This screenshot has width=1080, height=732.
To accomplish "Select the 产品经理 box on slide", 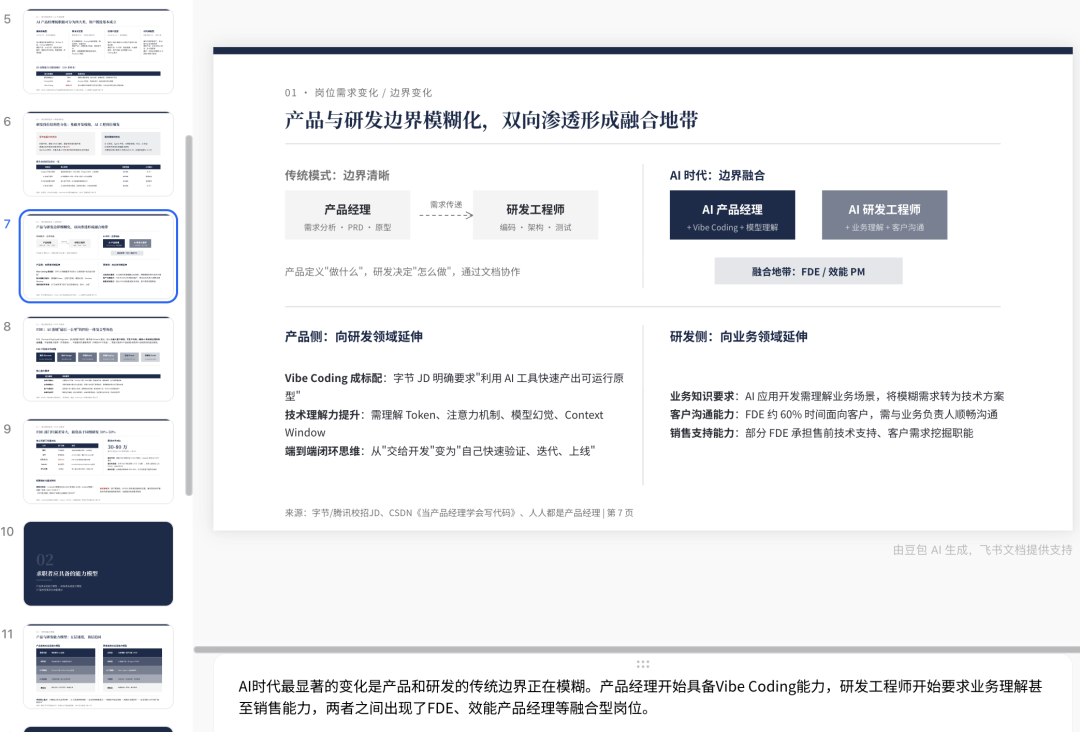I will tap(347, 215).
